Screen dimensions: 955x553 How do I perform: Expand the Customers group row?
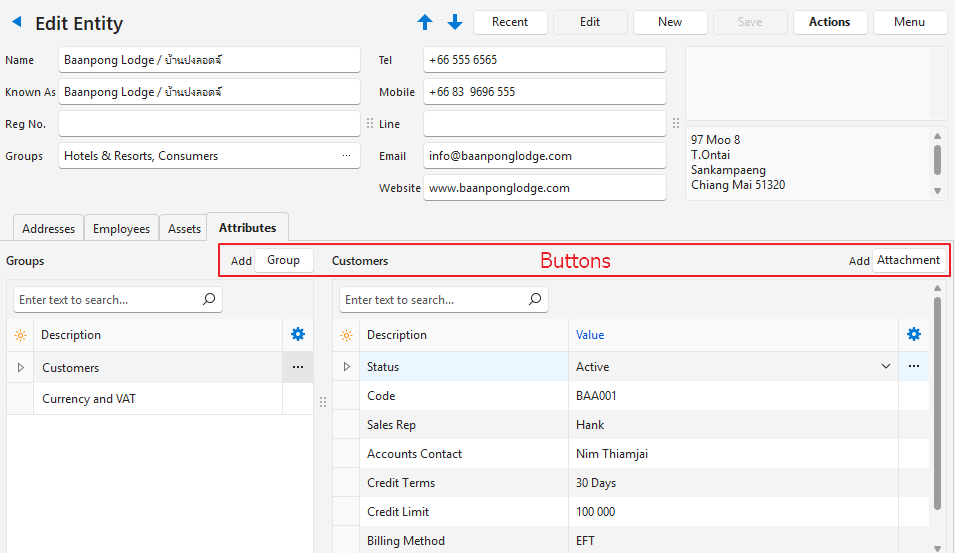coord(20,368)
